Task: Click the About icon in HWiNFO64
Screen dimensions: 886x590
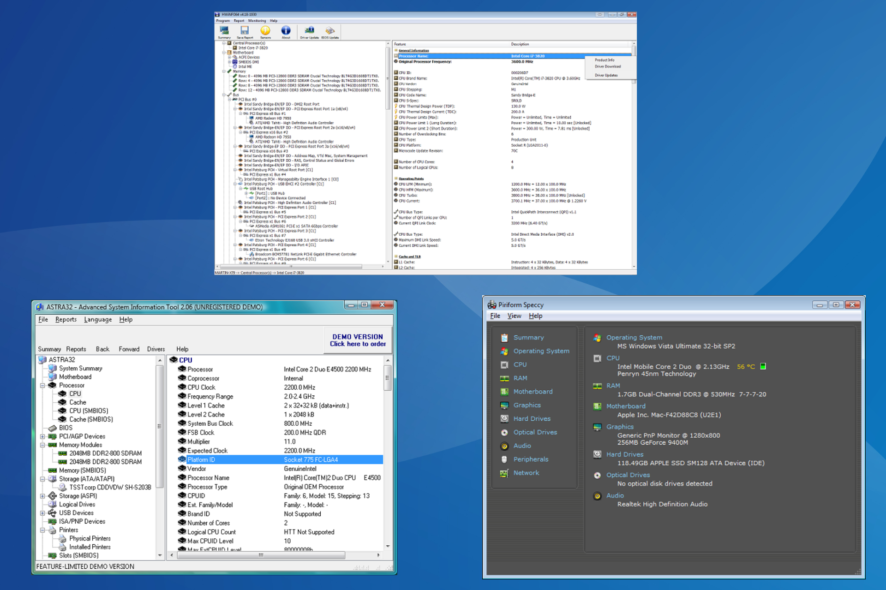Action: pyautogui.click(x=286, y=32)
